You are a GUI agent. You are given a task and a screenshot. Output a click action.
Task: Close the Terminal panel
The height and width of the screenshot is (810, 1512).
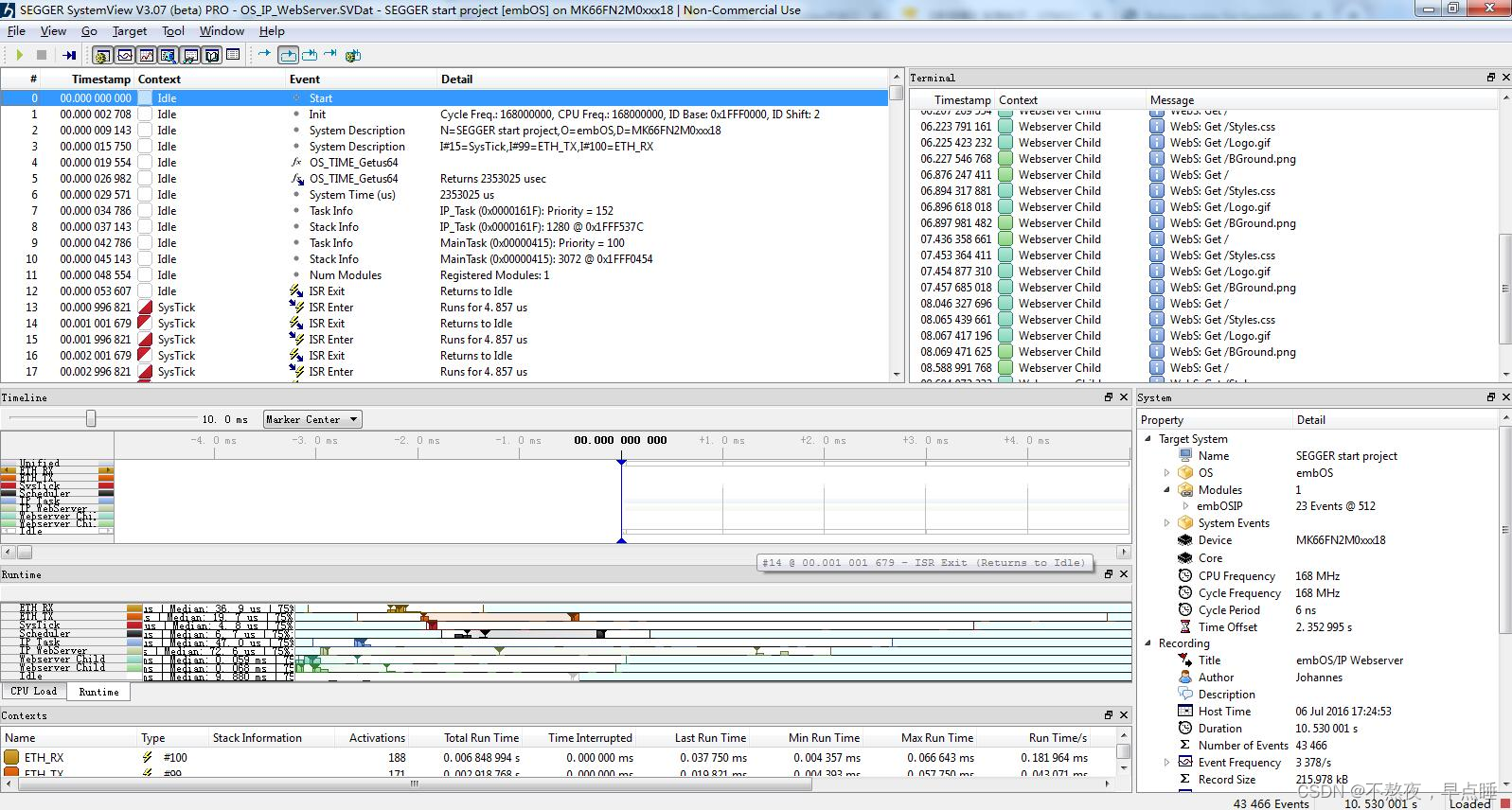pyautogui.click(x=1505, y=78)
